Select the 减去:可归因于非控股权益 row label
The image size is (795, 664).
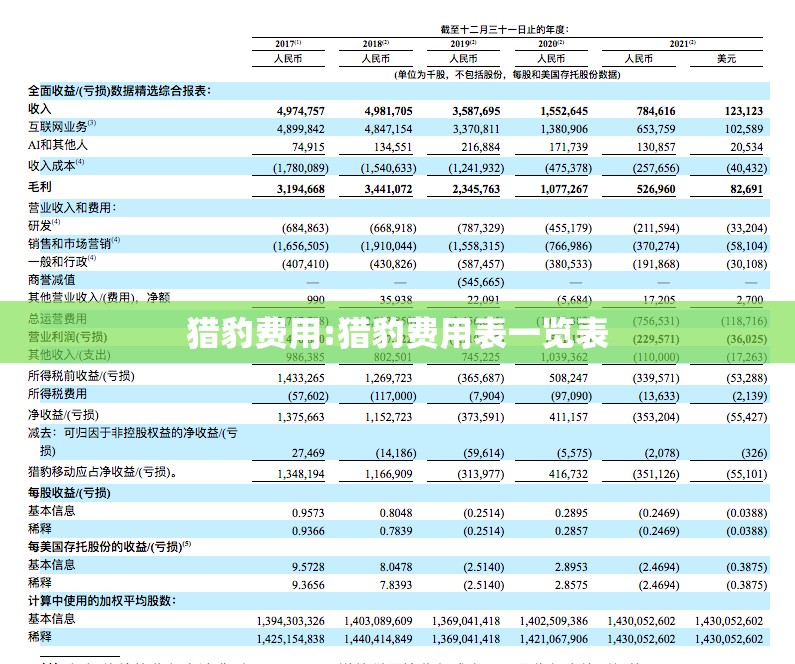tap(132, 441)
